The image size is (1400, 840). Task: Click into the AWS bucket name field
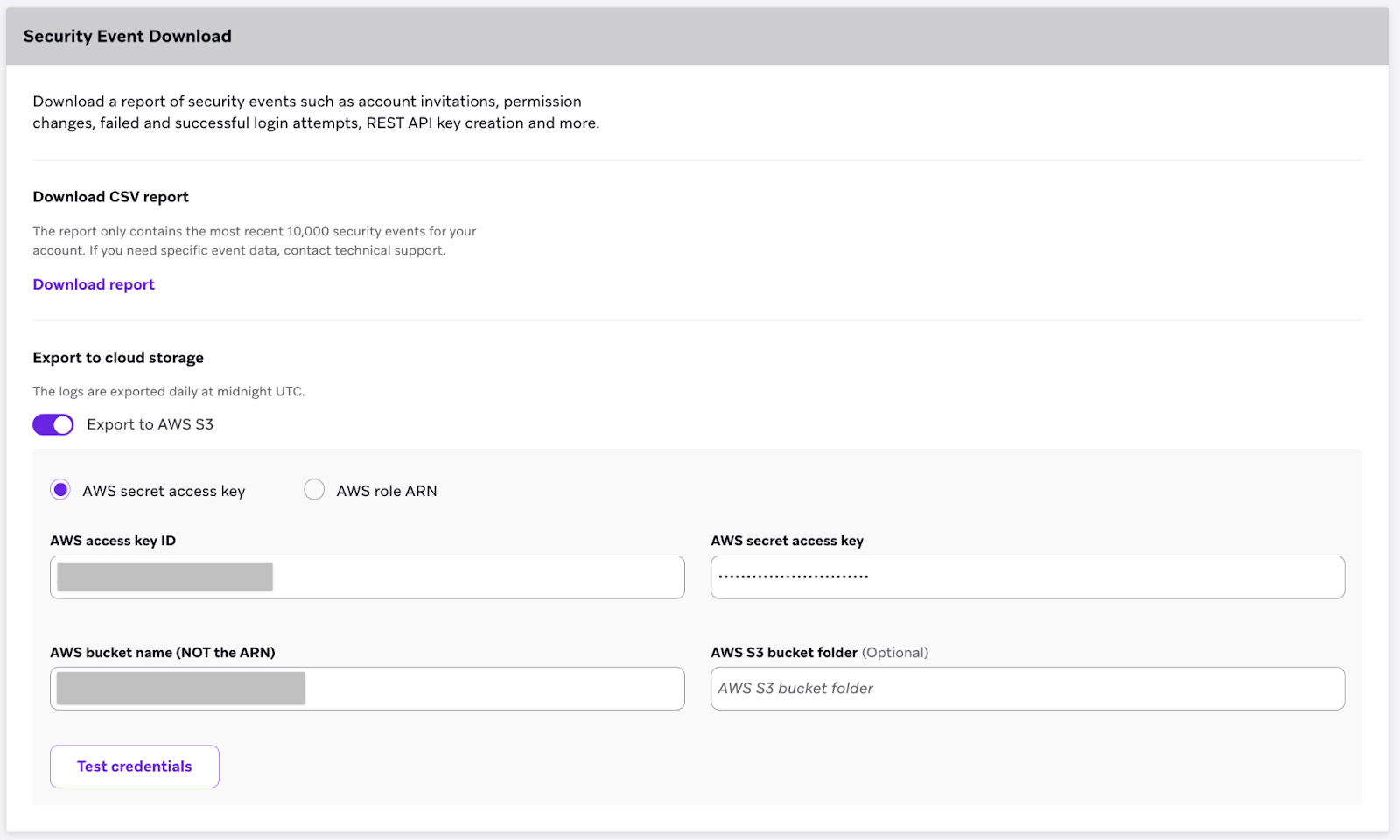tap(367, 689)
